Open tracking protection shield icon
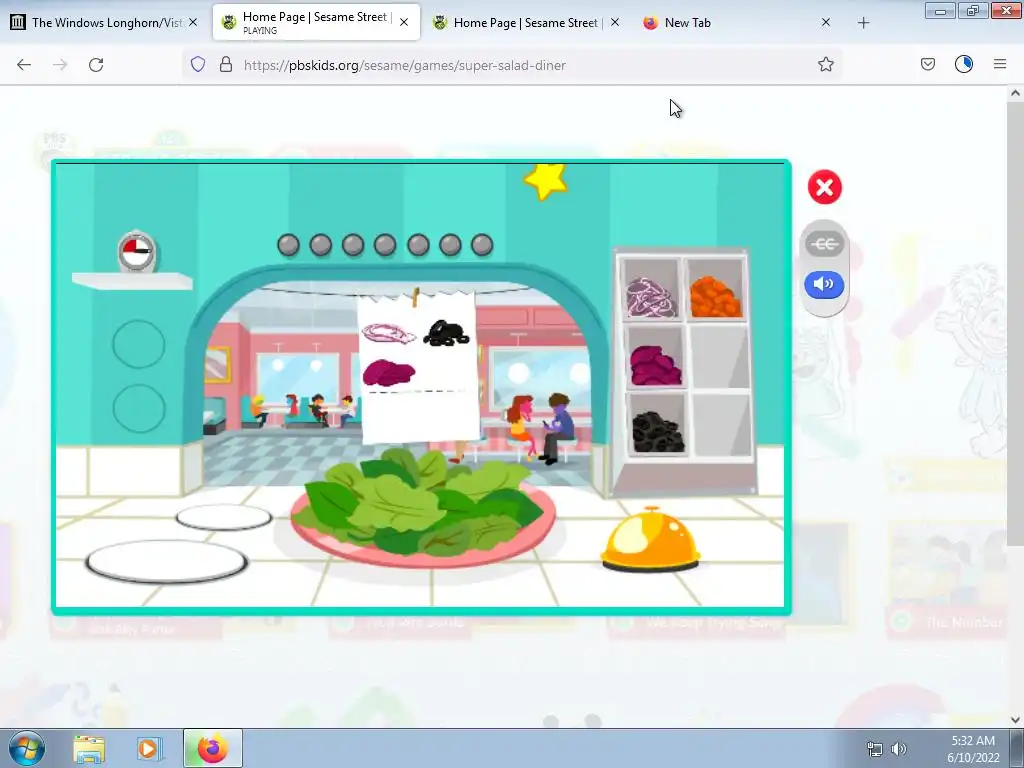The width and height of the screenshot is (1024, 768). (x=198, y=65)
